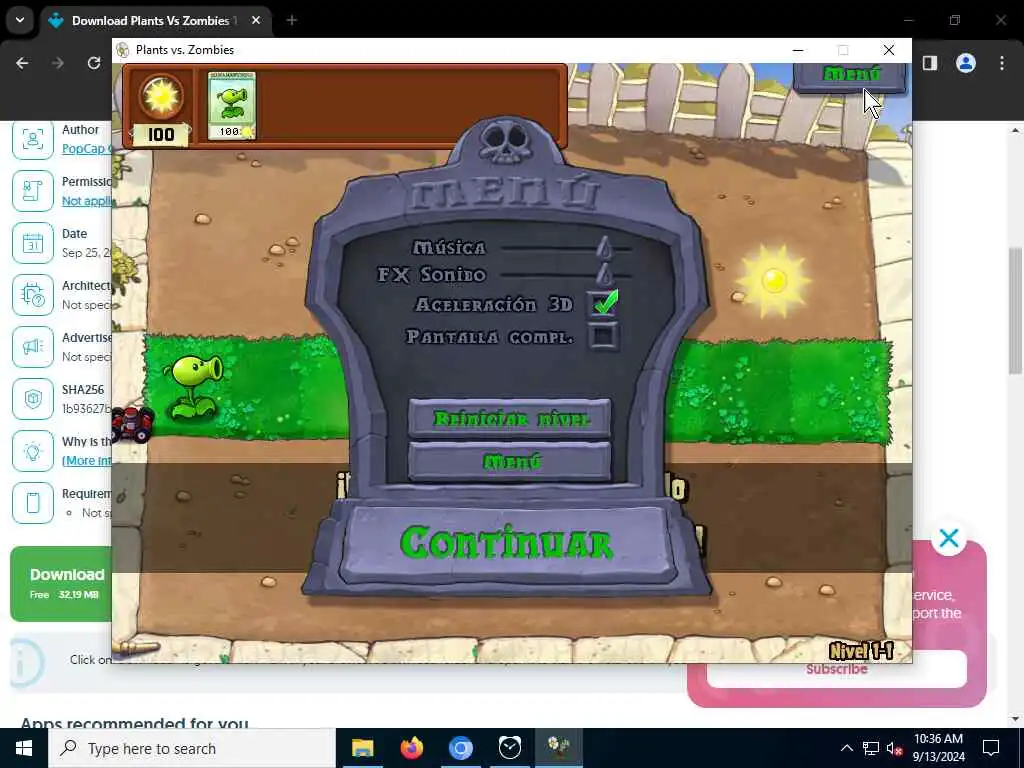Click the Permissions icon on webpage
Image resolution: width=1024 pixels, height=768 pixels.
(x=33, y=191)
